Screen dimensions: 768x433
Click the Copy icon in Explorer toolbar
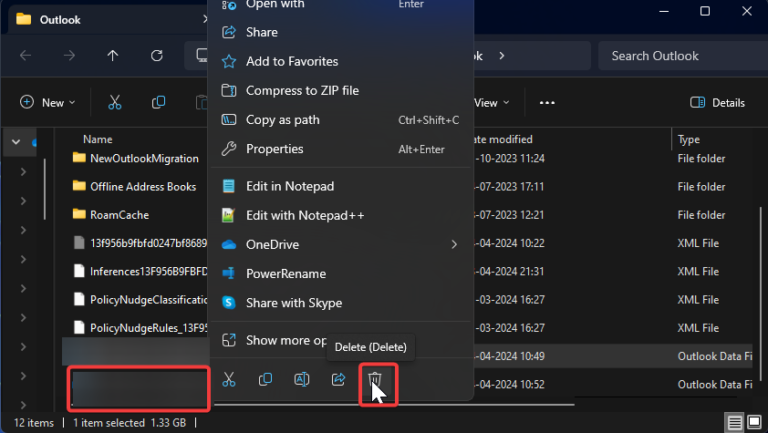[158, 102]
